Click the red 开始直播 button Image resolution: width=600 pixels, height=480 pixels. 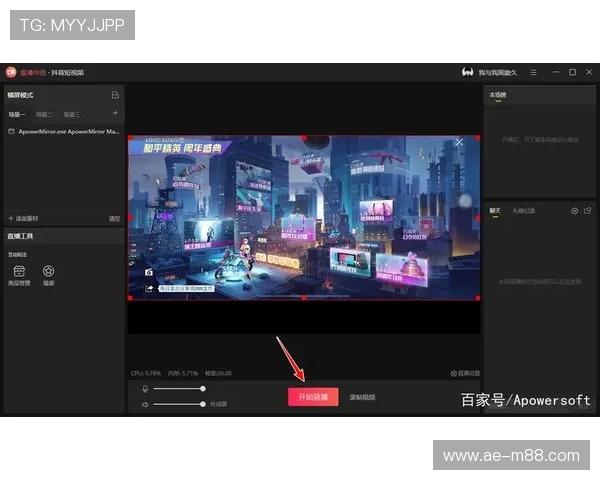pos(313,397)
